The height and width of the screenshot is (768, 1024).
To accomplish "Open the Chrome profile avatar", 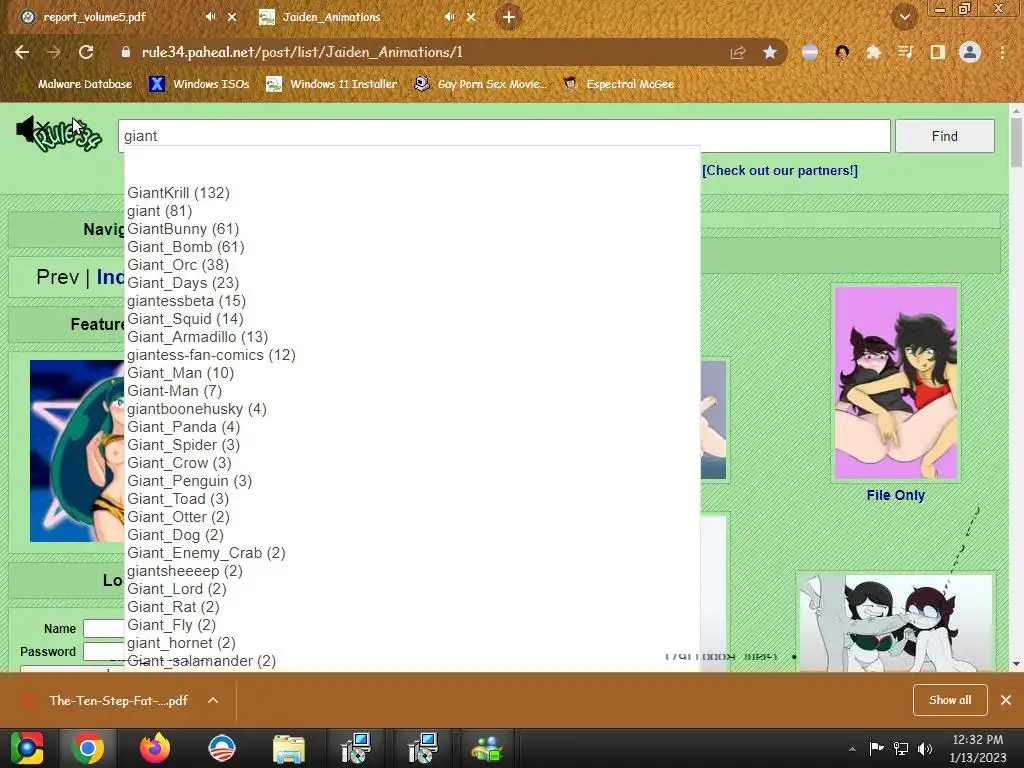I will coord(970,52).
